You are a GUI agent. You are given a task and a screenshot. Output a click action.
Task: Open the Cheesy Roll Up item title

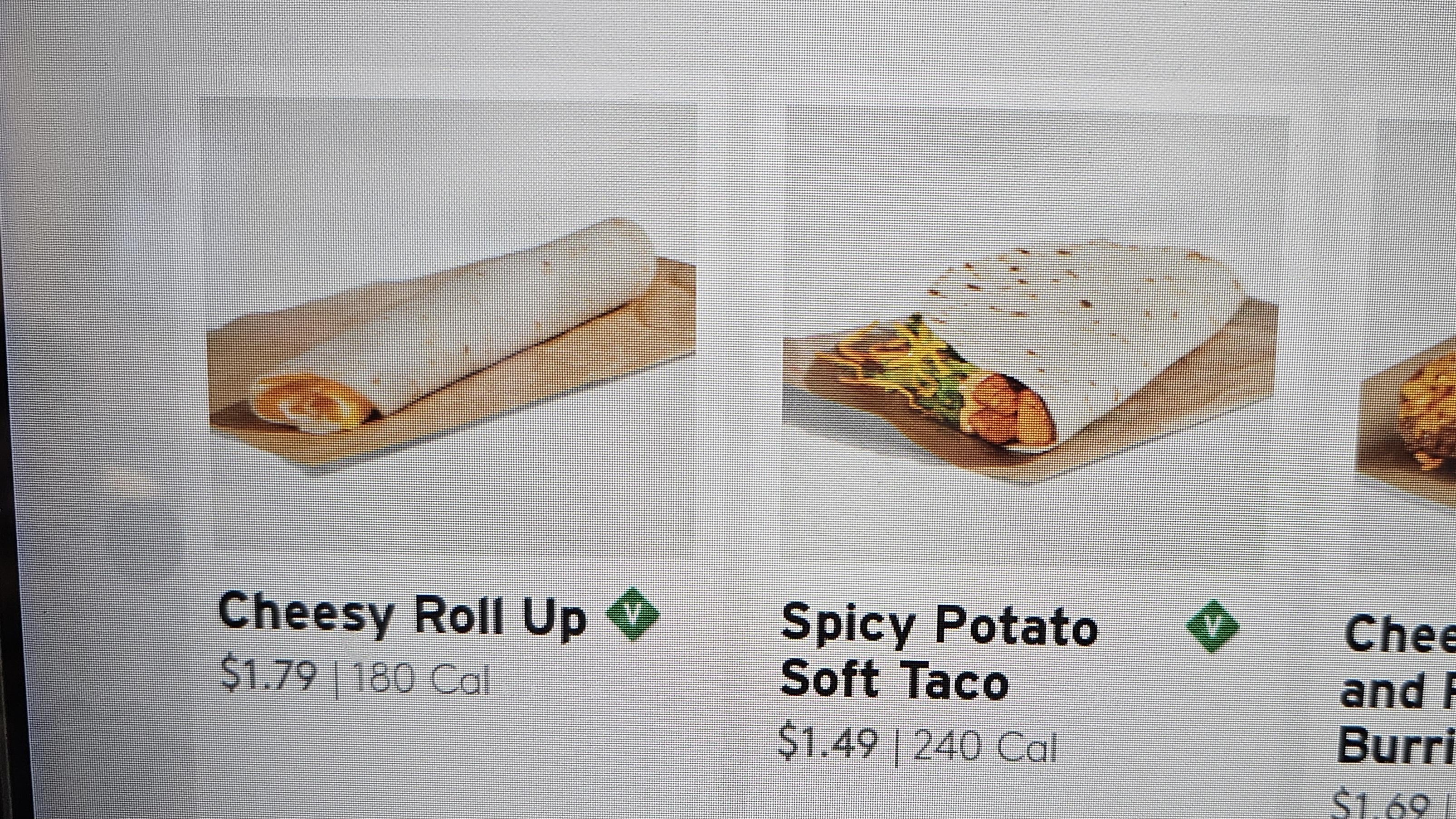click(403, 615)
